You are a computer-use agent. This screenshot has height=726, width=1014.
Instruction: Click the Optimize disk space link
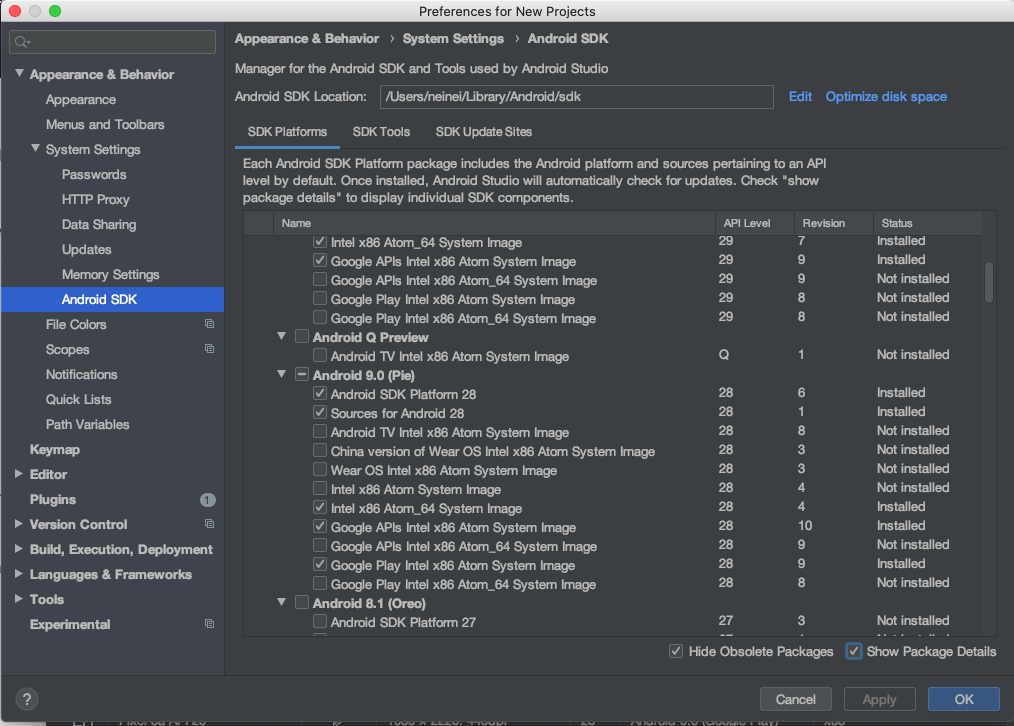[x=886, y=96]
